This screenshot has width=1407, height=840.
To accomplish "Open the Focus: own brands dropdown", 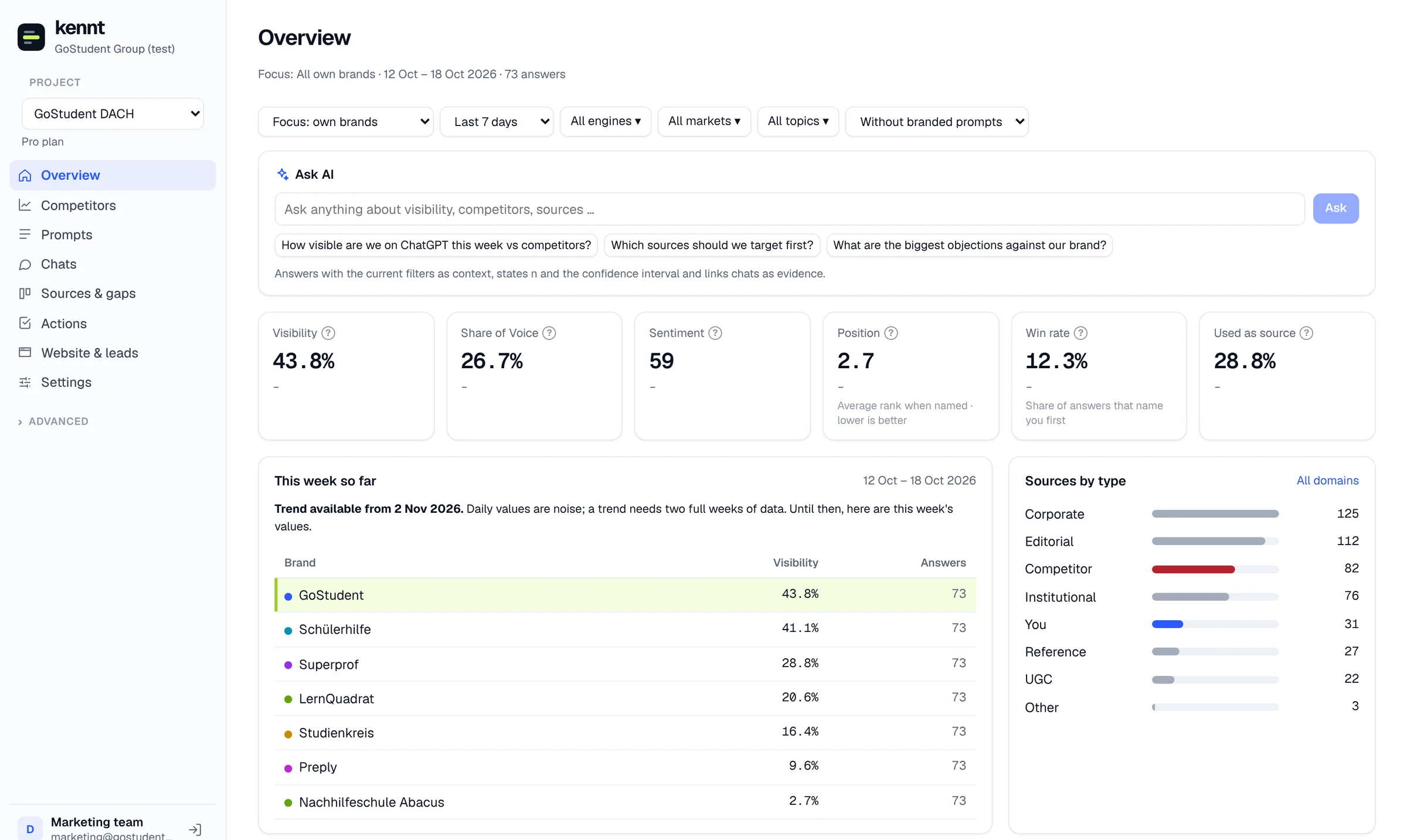I will (346, 121).
